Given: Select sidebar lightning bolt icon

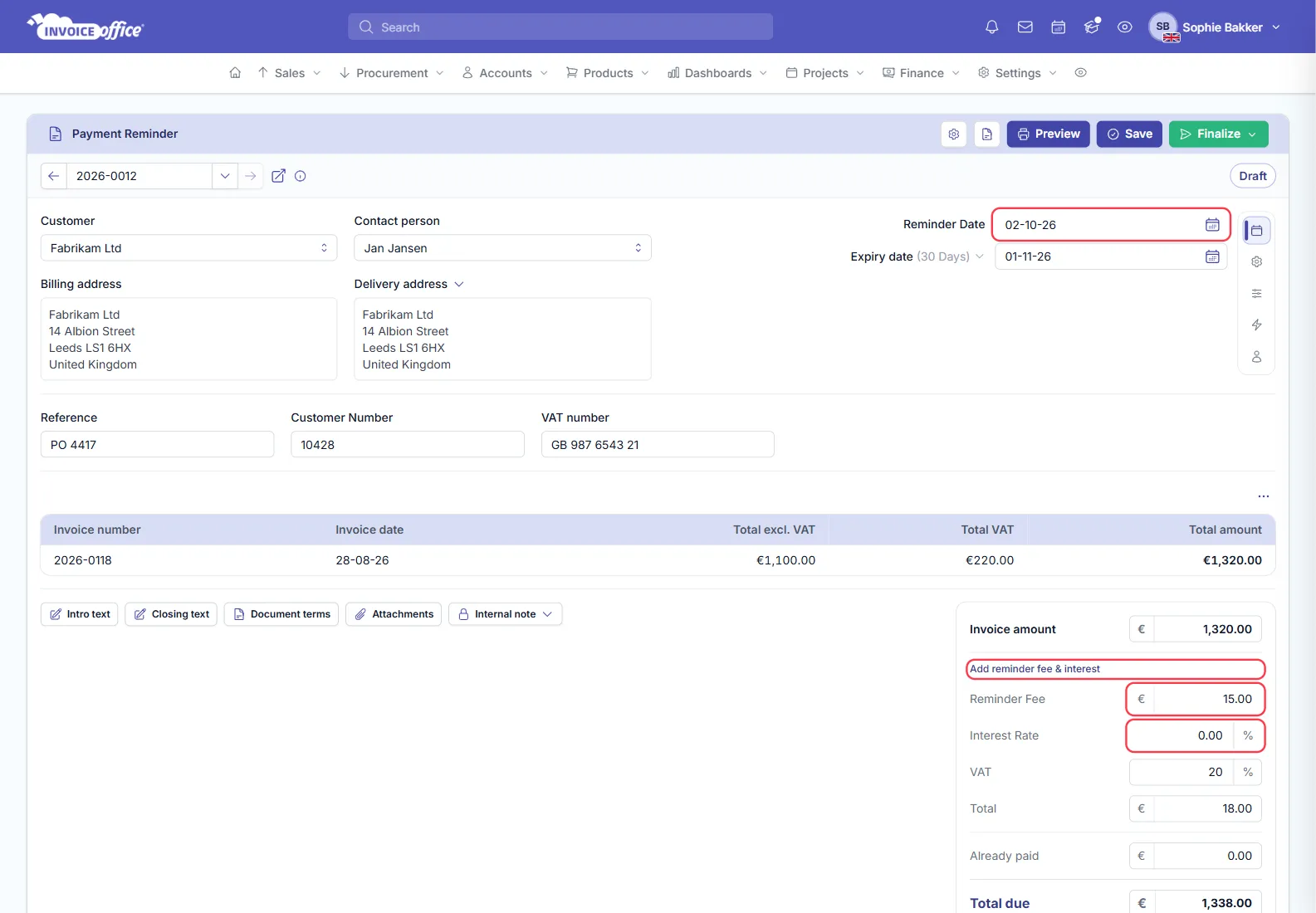Looking at the screenshot, I should pos(1257,325).
